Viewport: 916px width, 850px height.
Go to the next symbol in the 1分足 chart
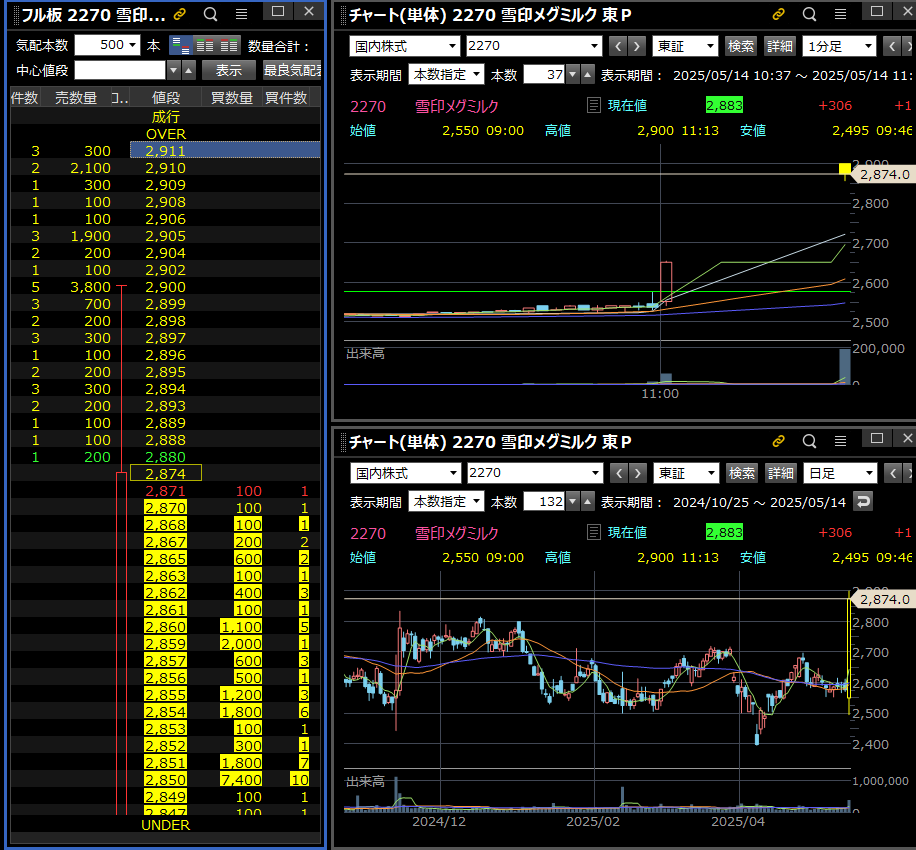coord(637,46)
